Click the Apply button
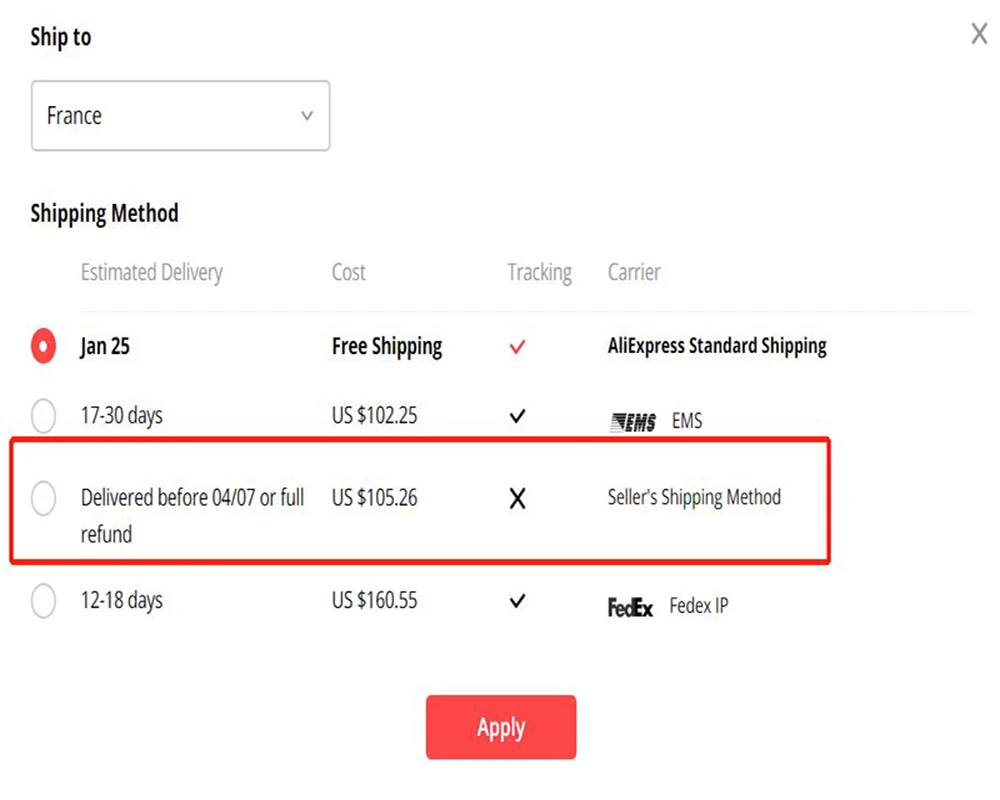1000x800 pixels. click(501, 727)
